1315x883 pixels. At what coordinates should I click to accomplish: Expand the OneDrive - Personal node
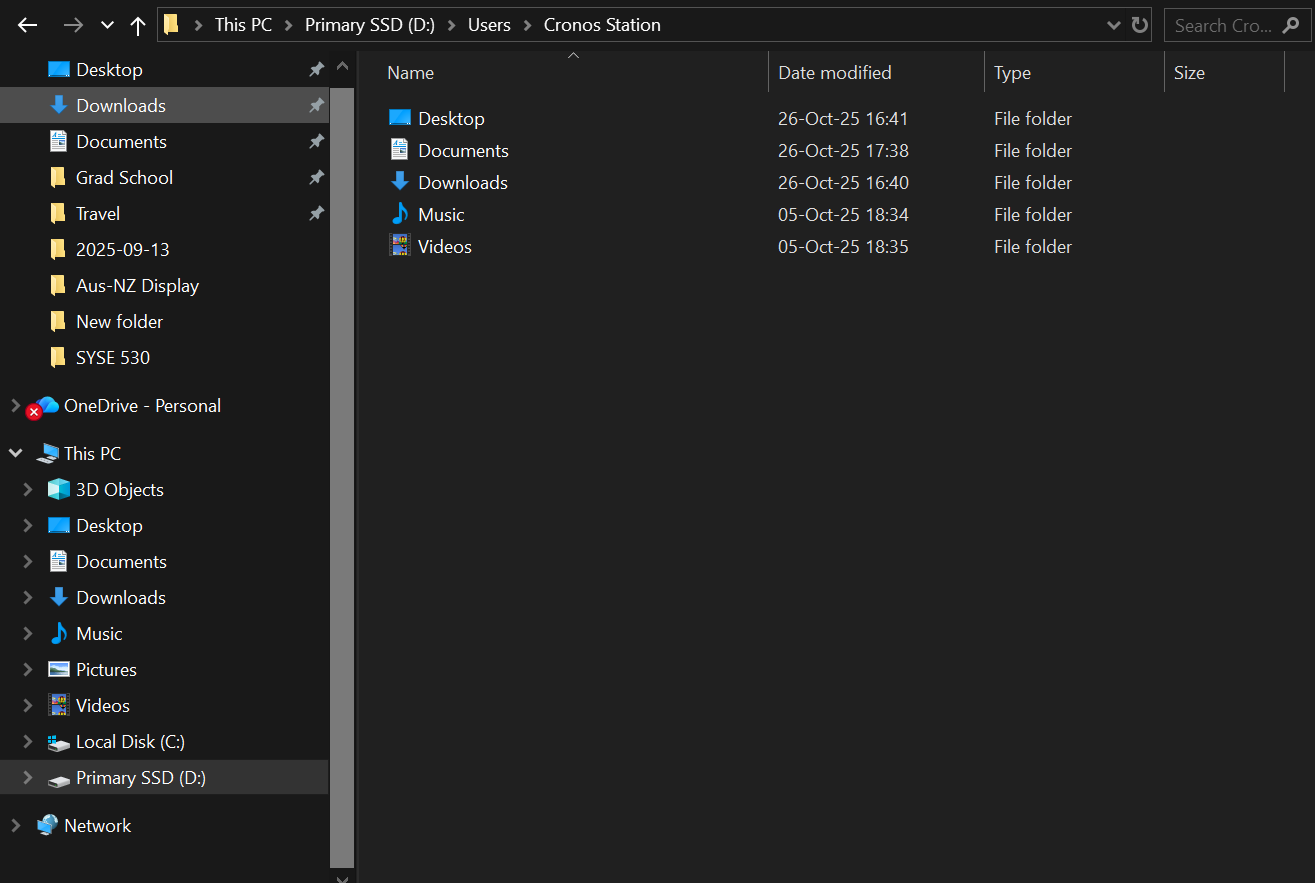click(x=15, y=406)
